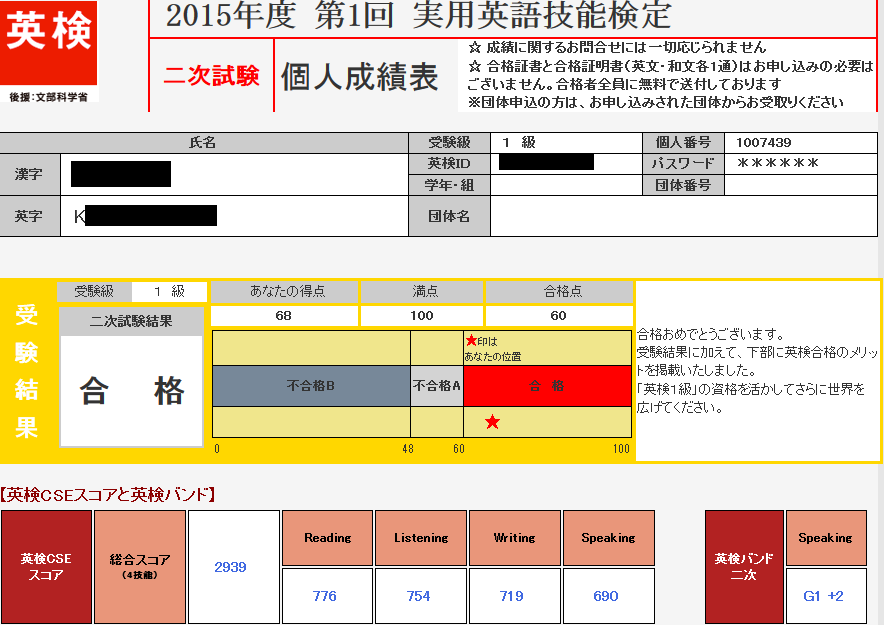Viewport: 884px width, 625px height.
Task: Click the red 英検 logo
Action: tap(48, 43)
